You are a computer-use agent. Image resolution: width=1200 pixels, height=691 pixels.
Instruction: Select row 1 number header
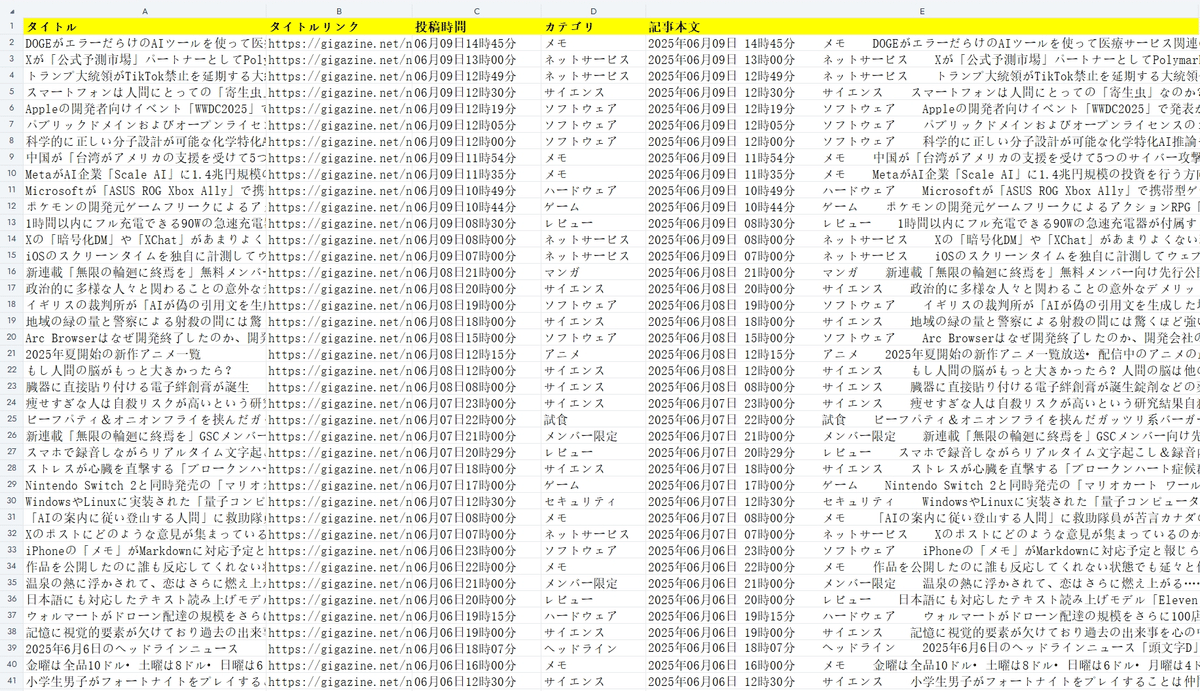pos(11,27)
